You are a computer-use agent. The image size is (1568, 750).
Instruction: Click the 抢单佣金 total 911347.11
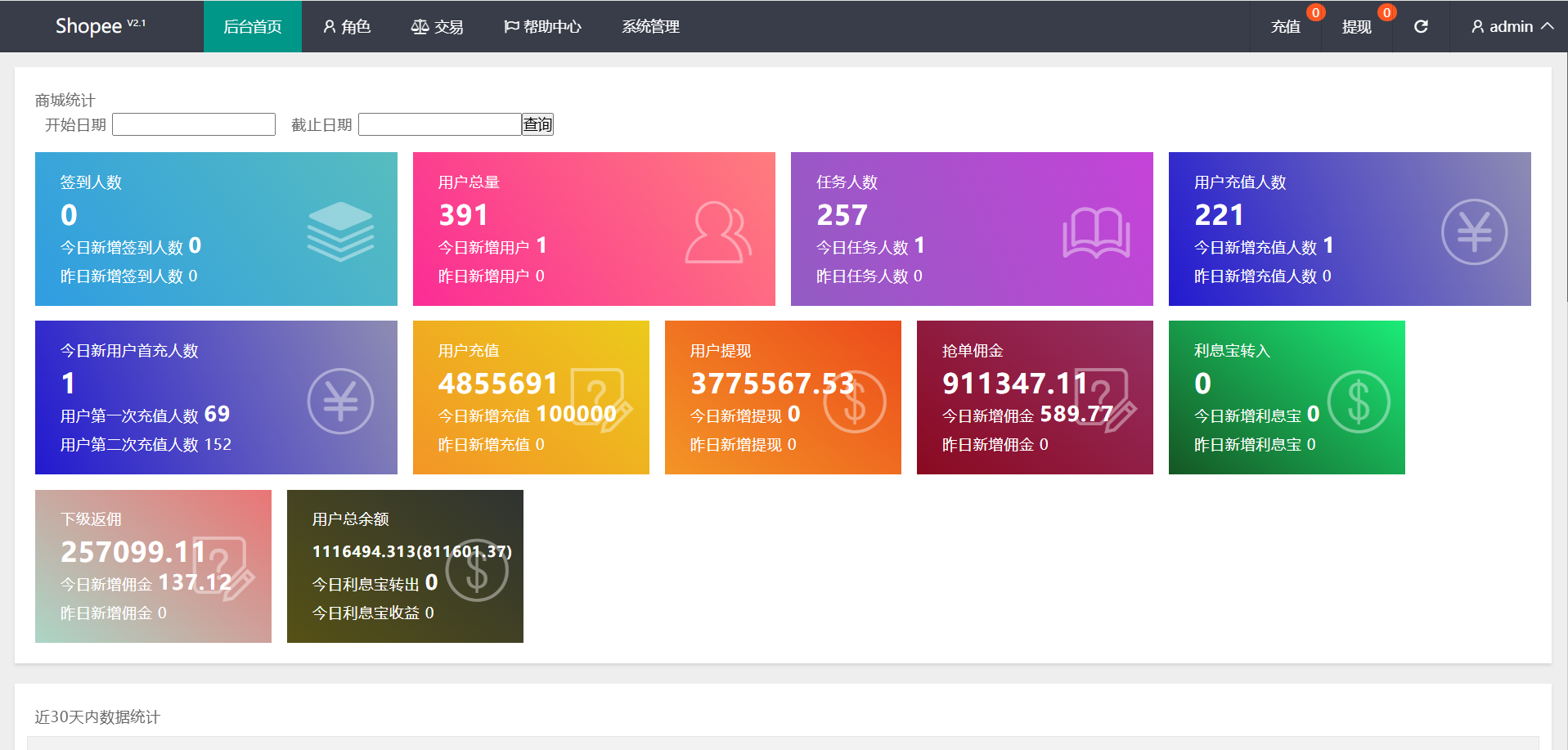pos(1015,384)
